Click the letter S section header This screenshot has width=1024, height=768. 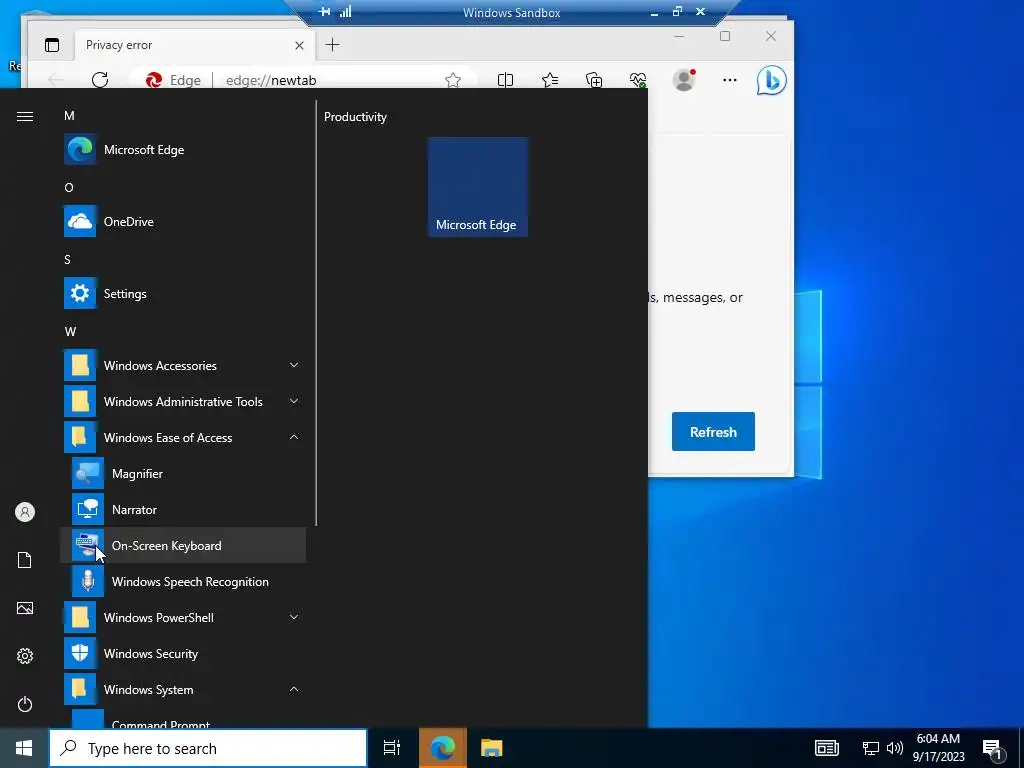pyautogui.click(x=67, y=259)
